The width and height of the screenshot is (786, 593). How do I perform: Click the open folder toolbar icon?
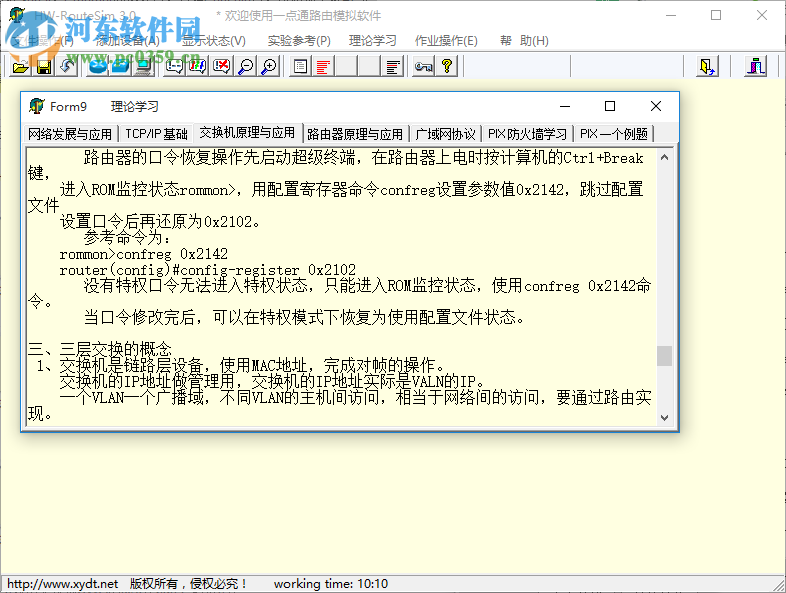(20, 66)
